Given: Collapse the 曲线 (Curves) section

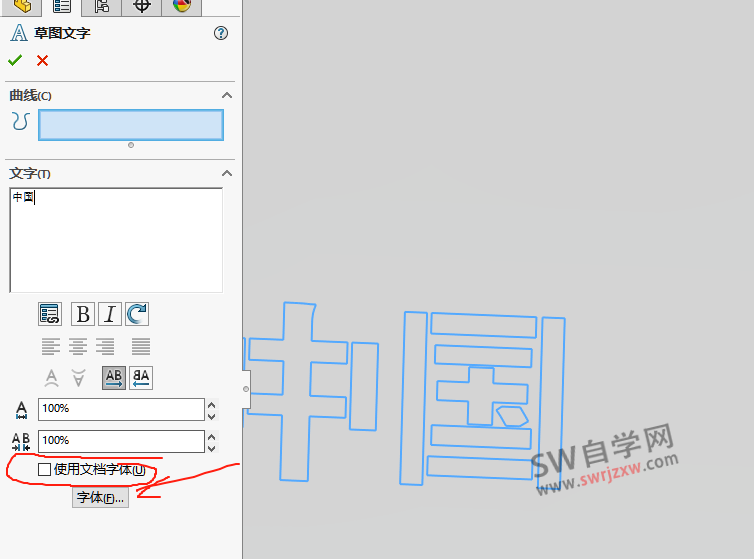Looking at the screenshot, I should 227,95.
